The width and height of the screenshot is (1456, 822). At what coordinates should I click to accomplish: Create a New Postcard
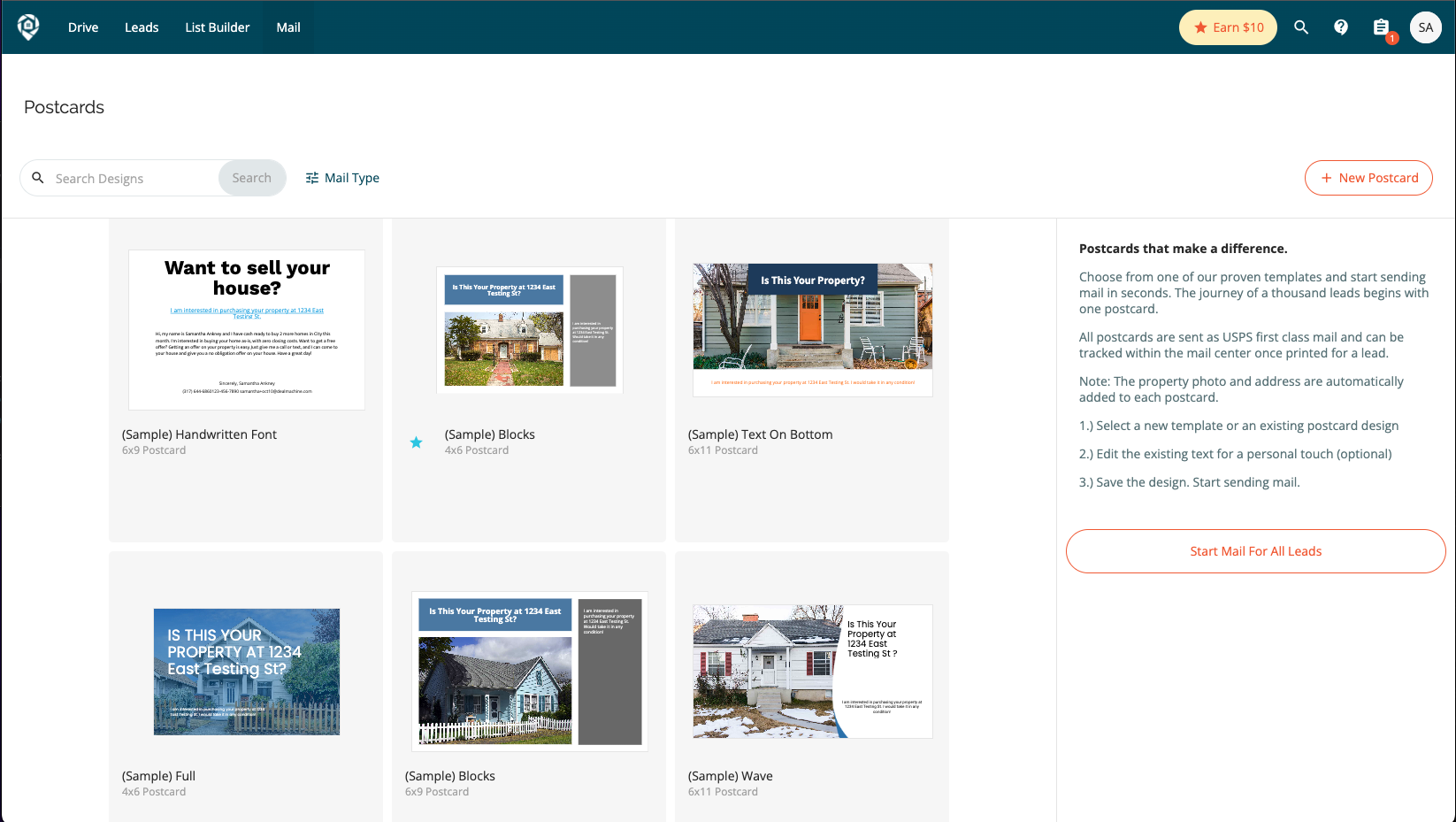point(1368,178)
